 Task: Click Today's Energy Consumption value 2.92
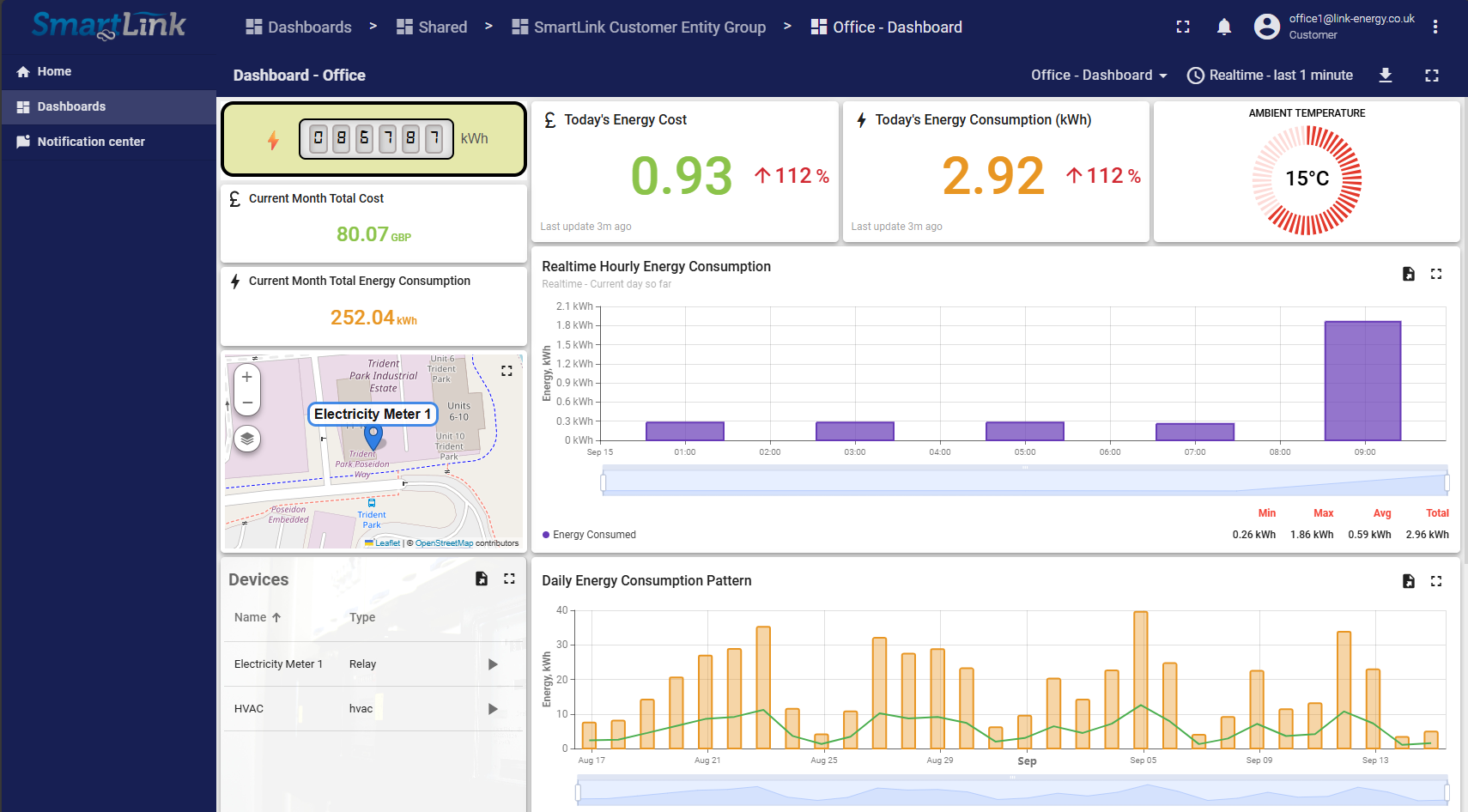pos(993,176)
